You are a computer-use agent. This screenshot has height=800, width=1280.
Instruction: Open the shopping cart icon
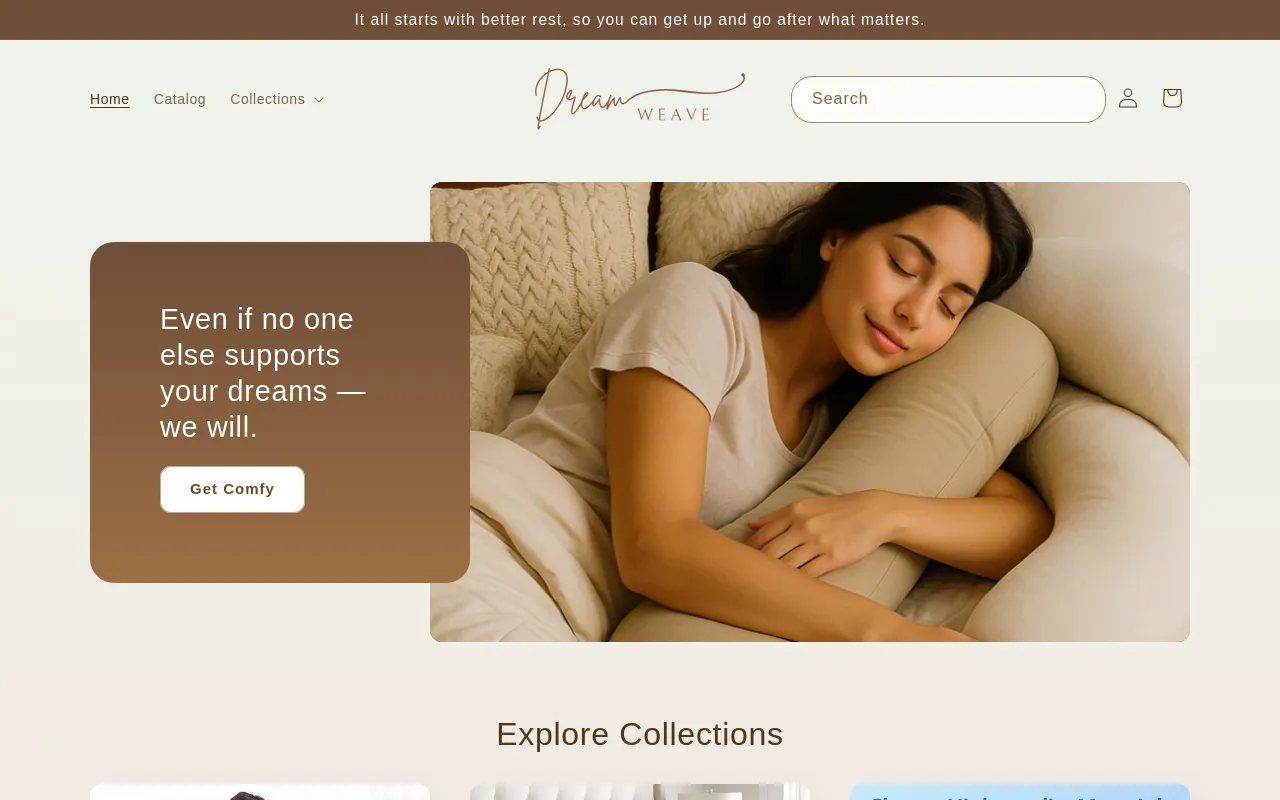[x=1172, y=98]
